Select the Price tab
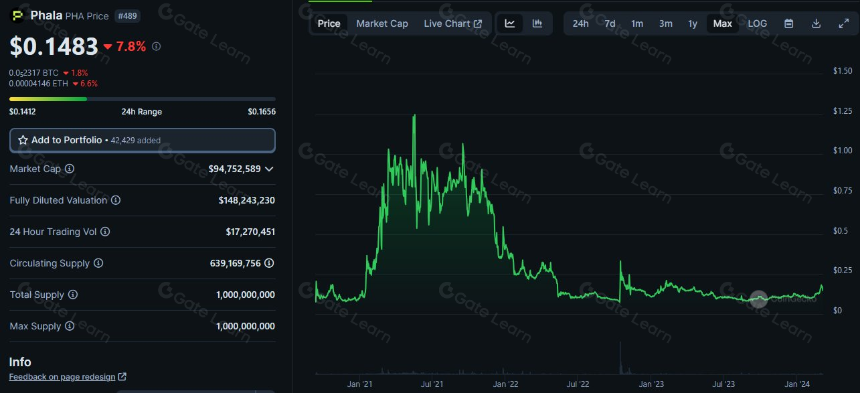Screen dimensions: 860x393 pos(329,24)
